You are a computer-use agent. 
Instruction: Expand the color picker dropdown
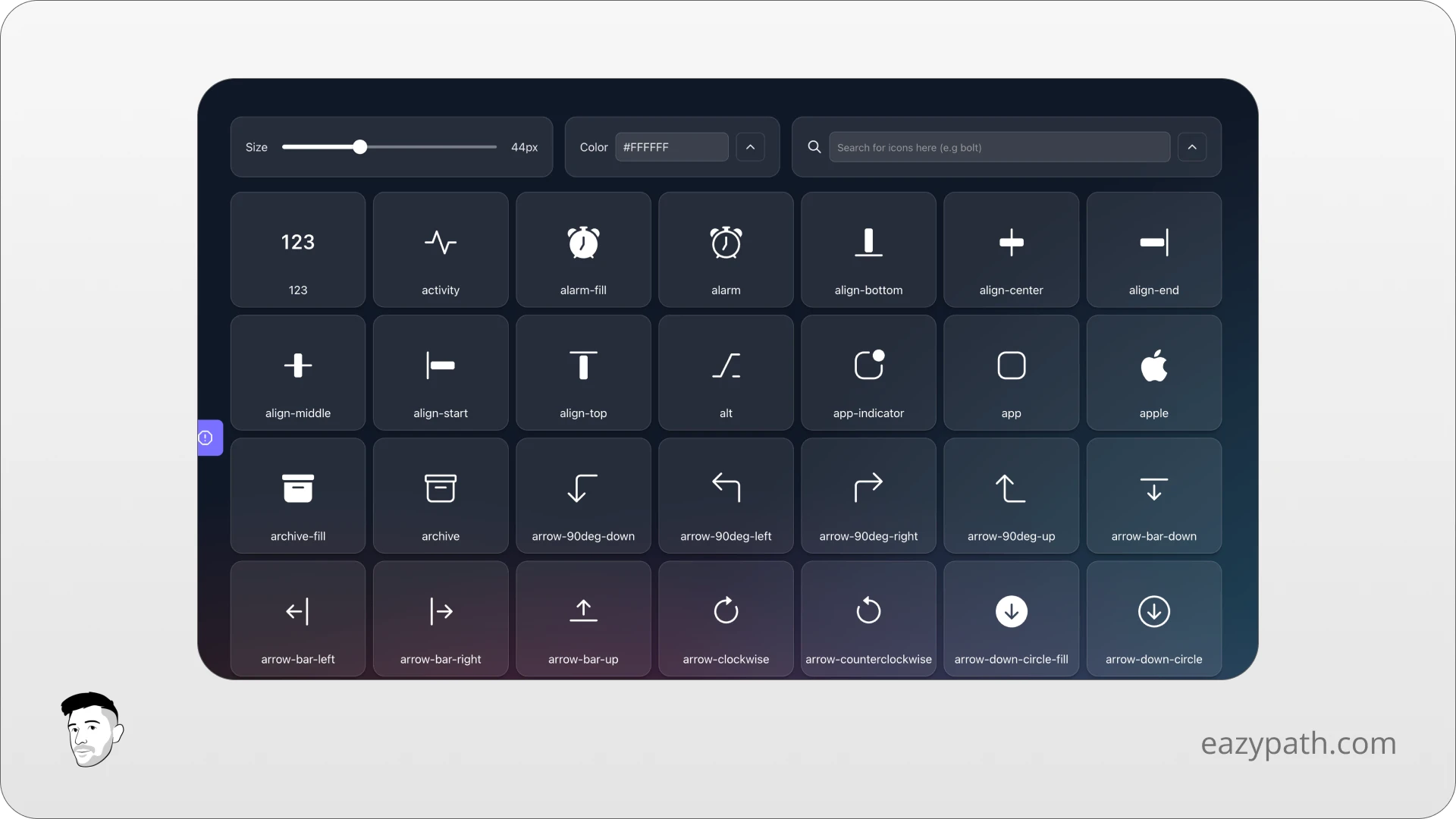coord(749,147)
